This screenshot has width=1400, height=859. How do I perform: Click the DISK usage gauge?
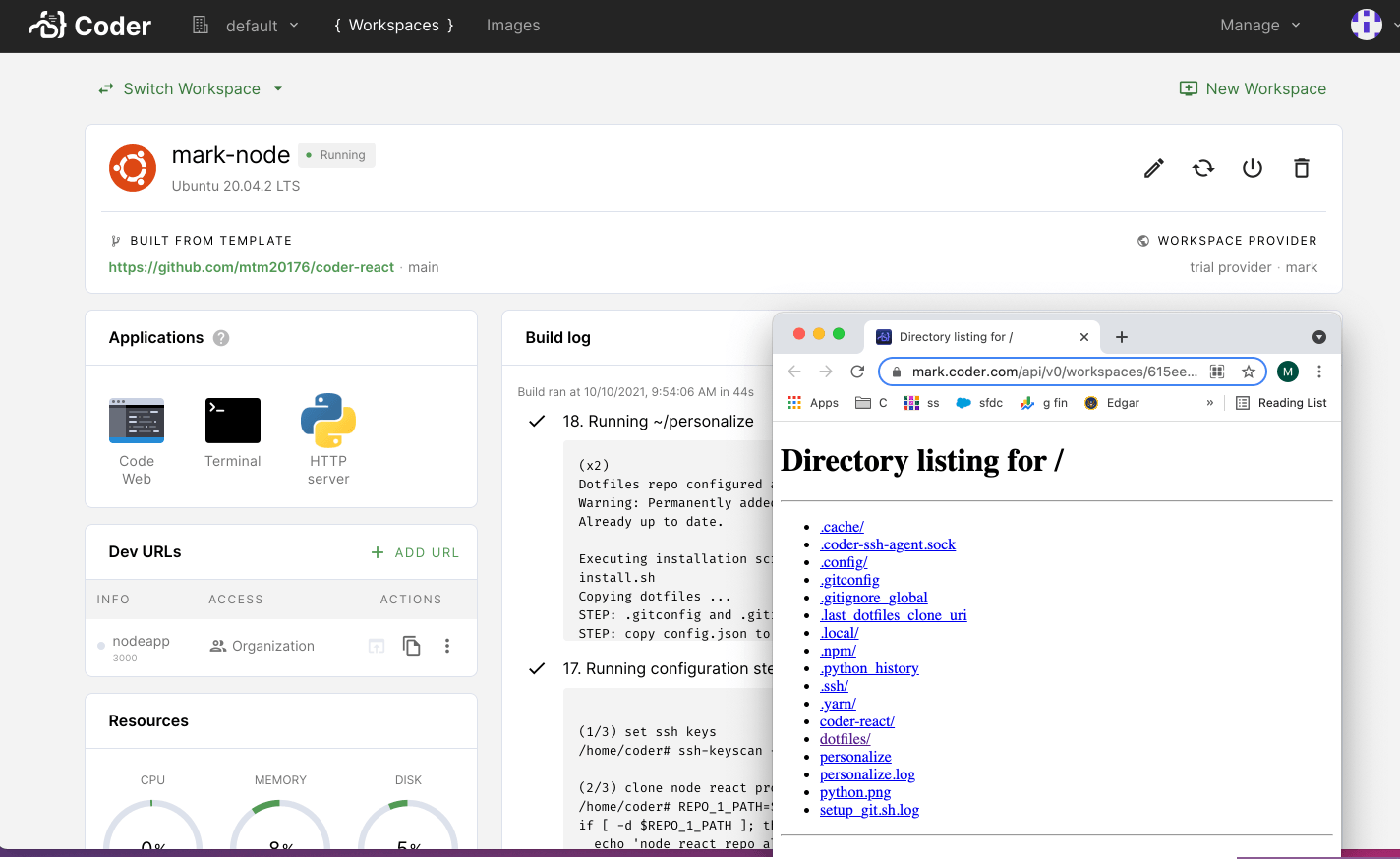408,824
